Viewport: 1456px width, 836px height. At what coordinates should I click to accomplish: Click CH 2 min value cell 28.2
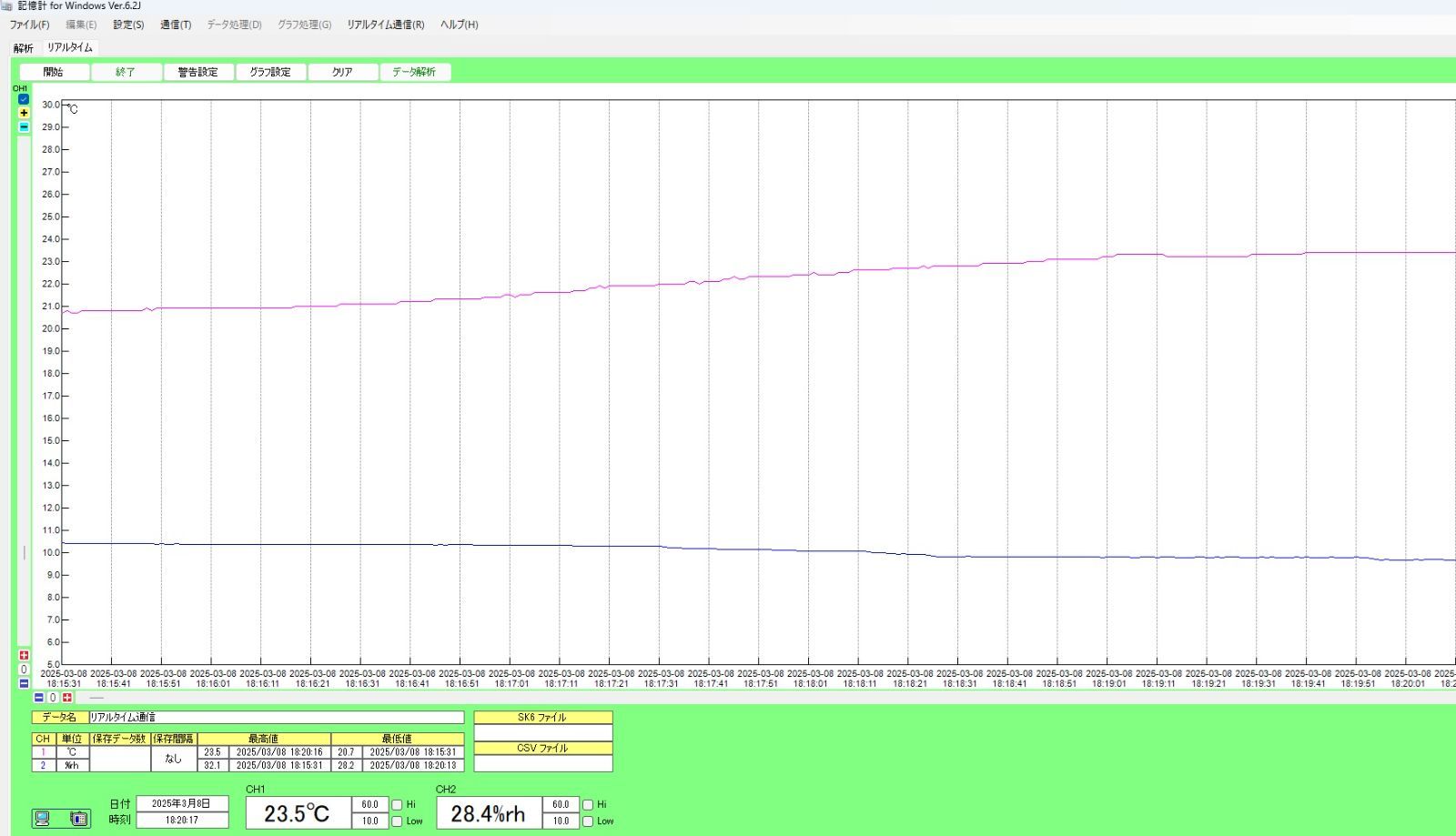coord(346,766)
